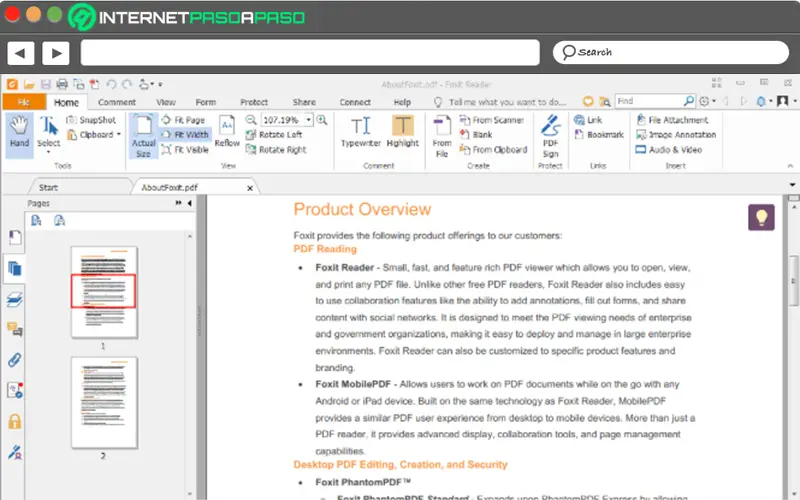This screenshot has height=500, width=800.
Task: Toggle Fit Width view mode
Action: click(x=184, y=134)
